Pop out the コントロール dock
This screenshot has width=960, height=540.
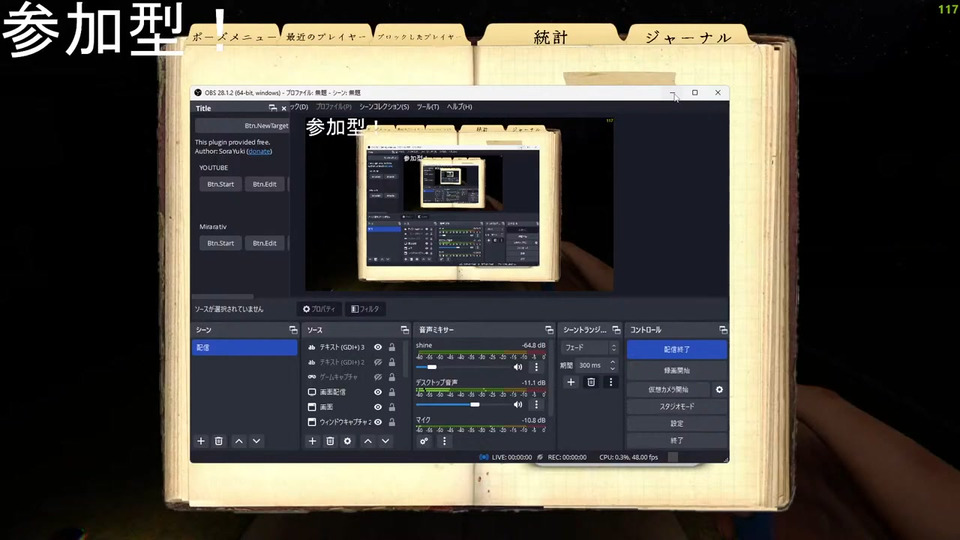pos(722,330)
